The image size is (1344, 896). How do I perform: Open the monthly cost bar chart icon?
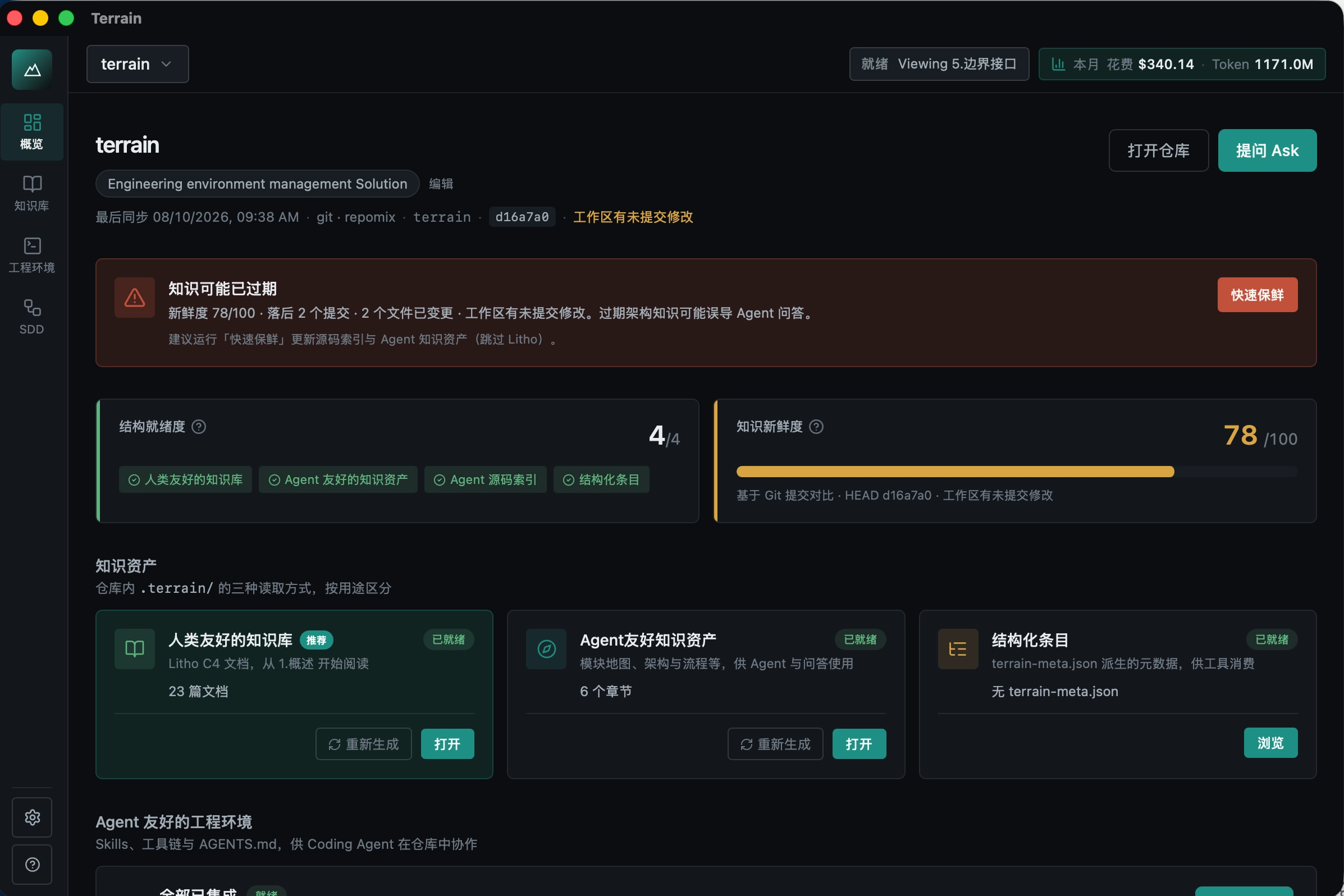(1058, 64)
